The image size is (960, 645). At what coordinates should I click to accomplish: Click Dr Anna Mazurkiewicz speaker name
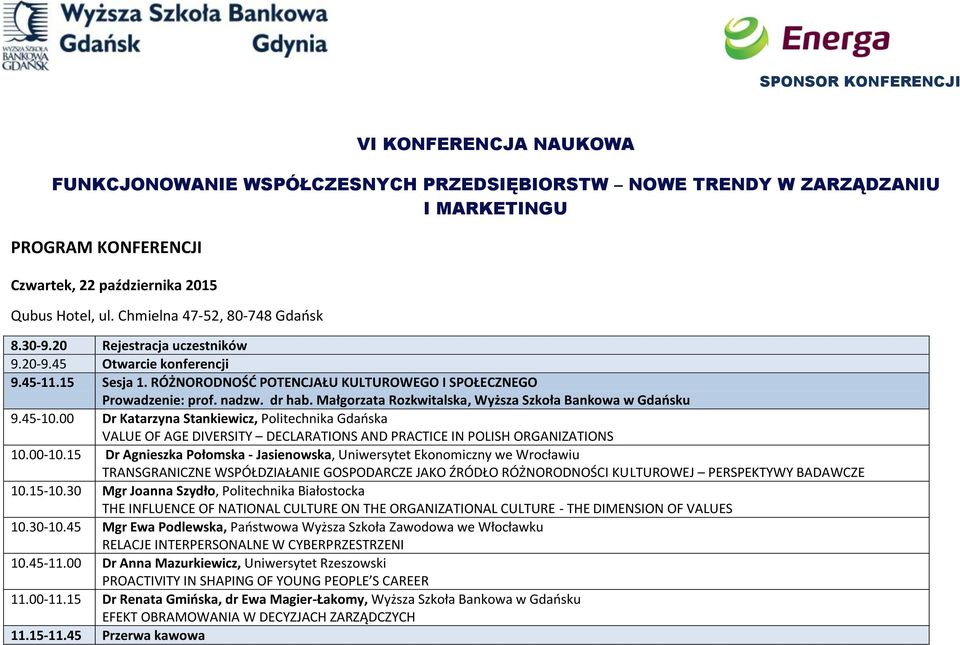[x=171, y=563]
